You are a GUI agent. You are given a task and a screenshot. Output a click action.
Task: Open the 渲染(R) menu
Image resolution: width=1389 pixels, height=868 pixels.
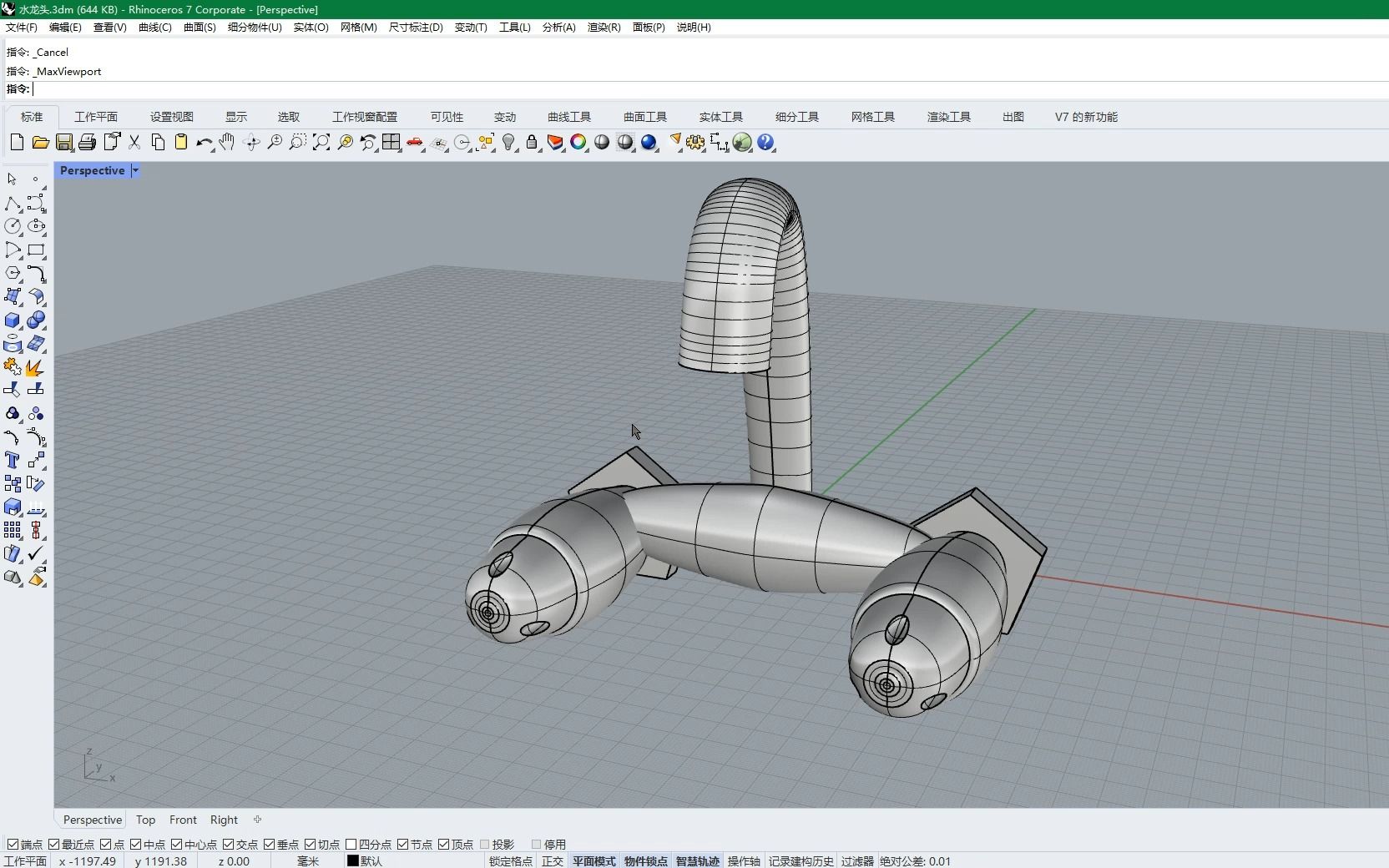(x=604, y=27)
